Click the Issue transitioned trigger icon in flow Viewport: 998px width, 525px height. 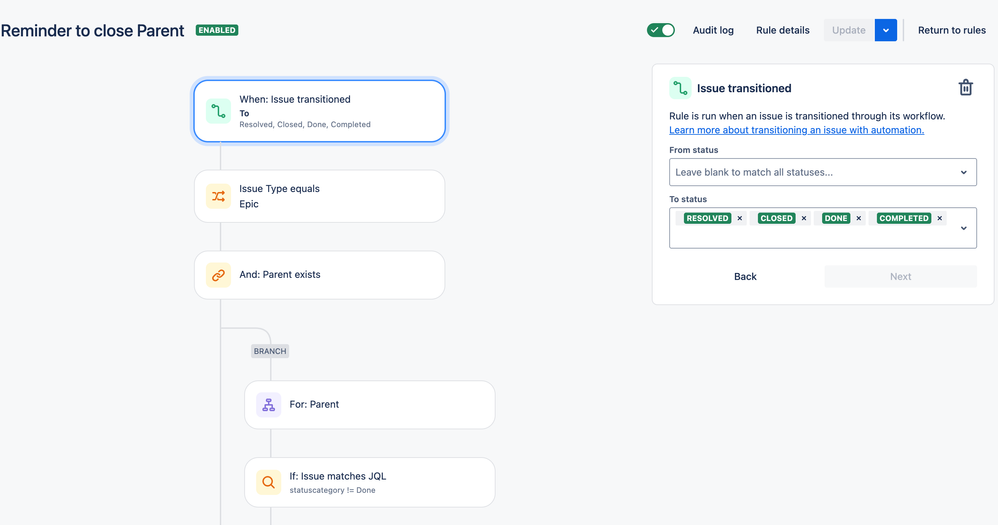tap(218, 111)
